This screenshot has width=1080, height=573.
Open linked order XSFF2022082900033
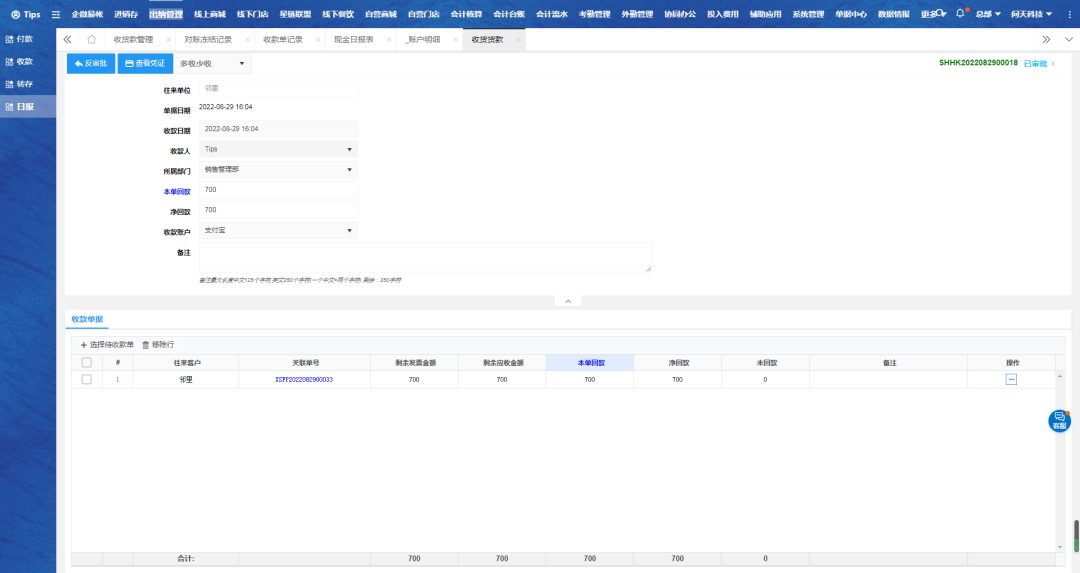pos(304,380)
